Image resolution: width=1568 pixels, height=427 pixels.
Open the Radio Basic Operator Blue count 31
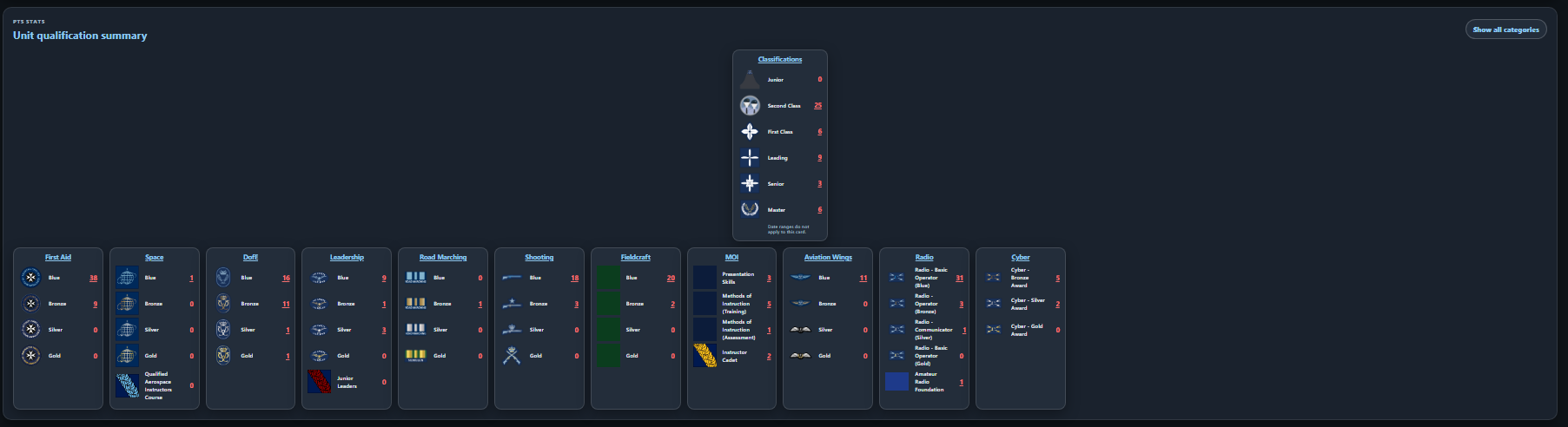pos(959,278)
